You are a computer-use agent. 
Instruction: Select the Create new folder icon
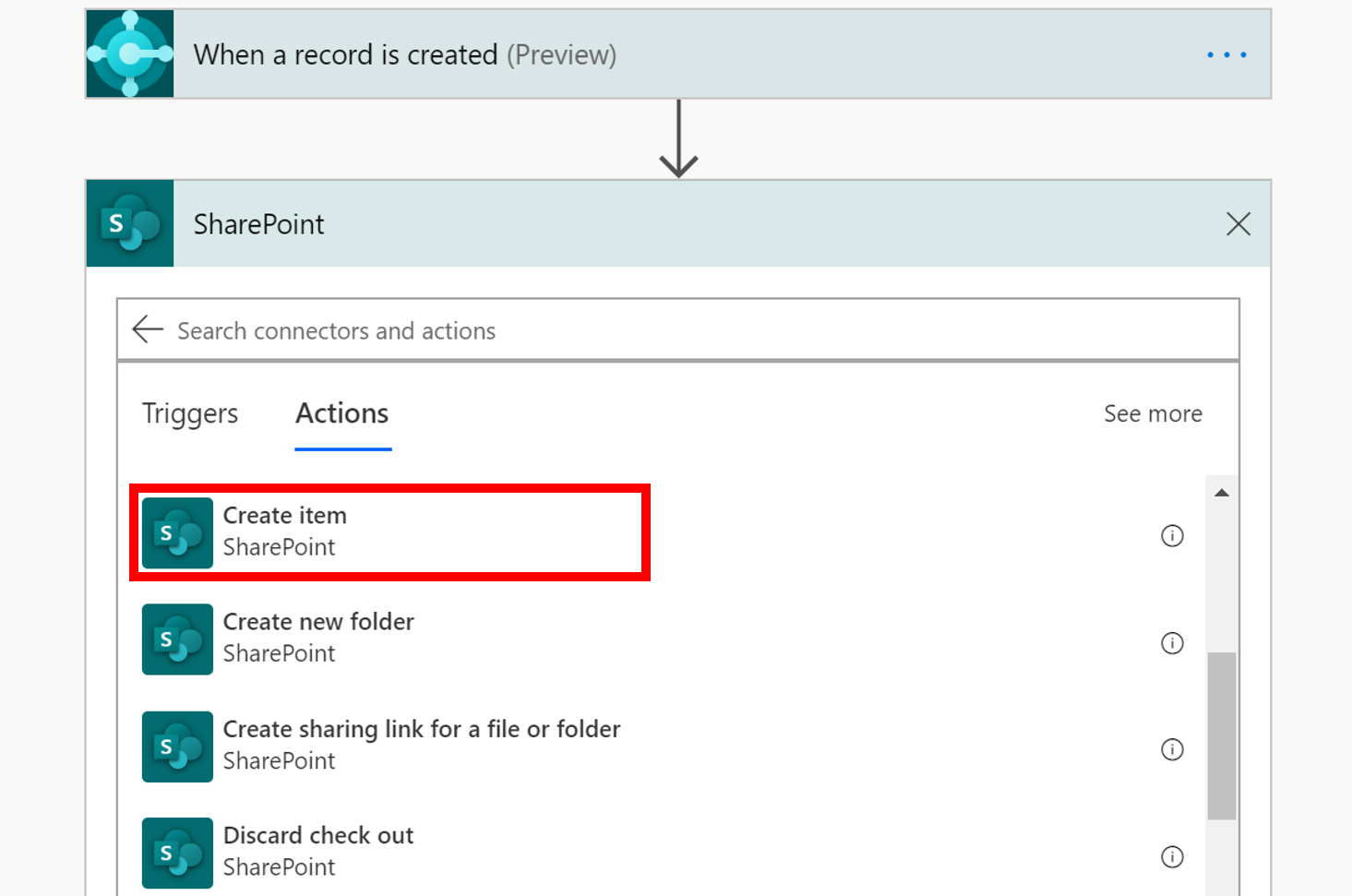click(x=177, y=639)
